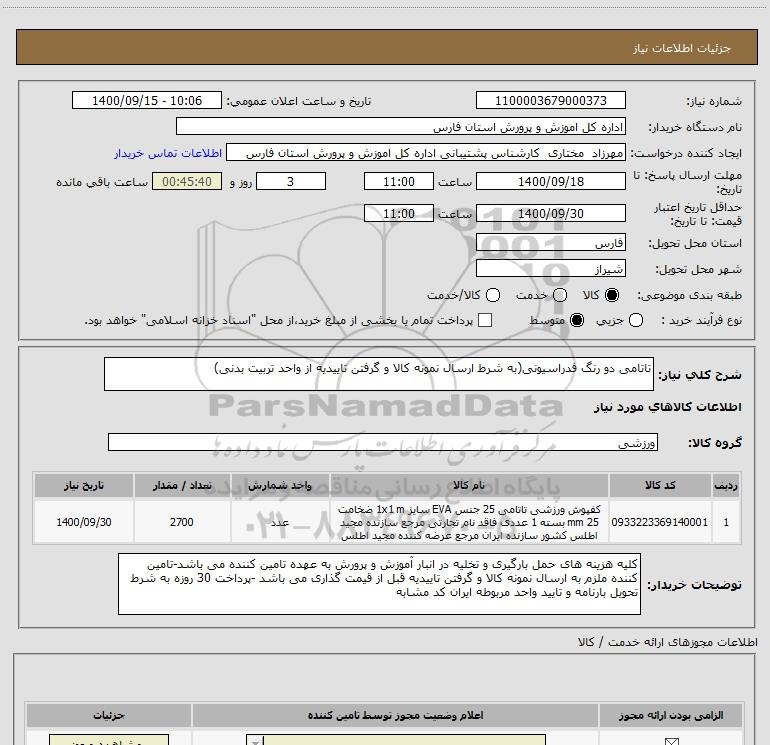Click the شهر محل تحویل field شیراز
Viewport: 770px width, 745px height.
click(x=550, y=268)
